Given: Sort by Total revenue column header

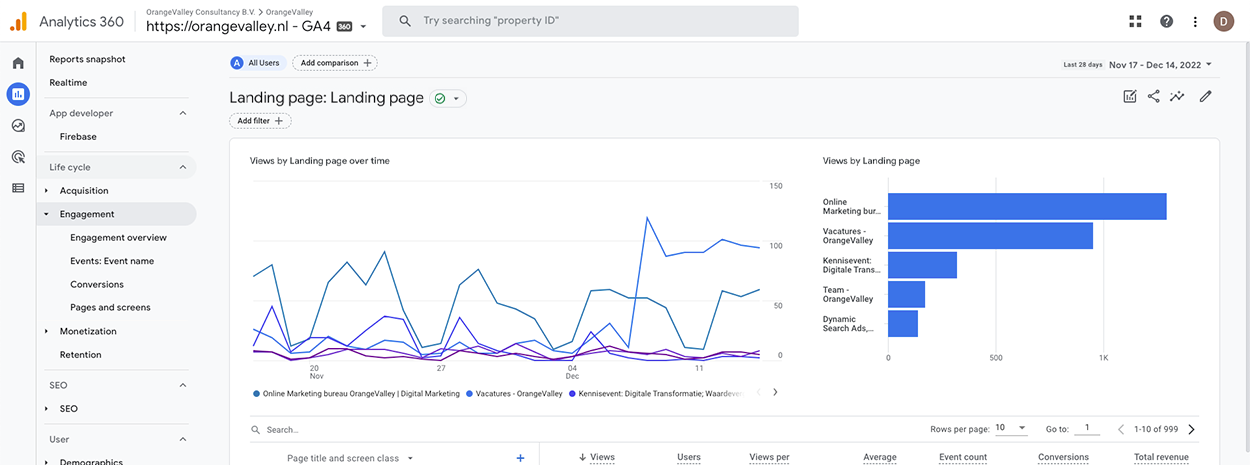Looking at the screenshot, I should click(x=1161, y=457).
